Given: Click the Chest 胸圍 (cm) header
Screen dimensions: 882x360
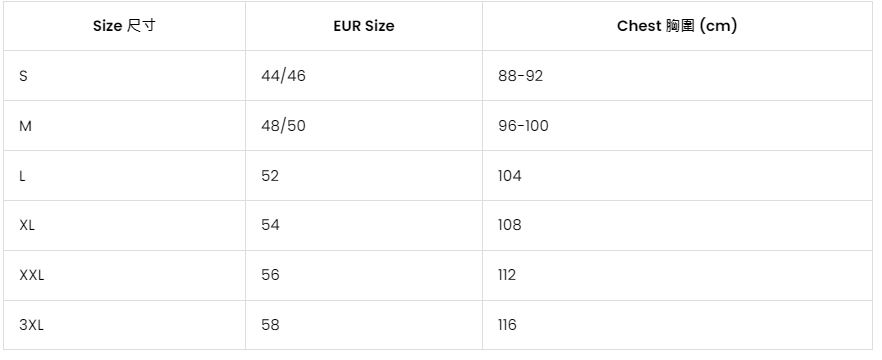Looking at the screenshot, I should (x=677, y=26).
